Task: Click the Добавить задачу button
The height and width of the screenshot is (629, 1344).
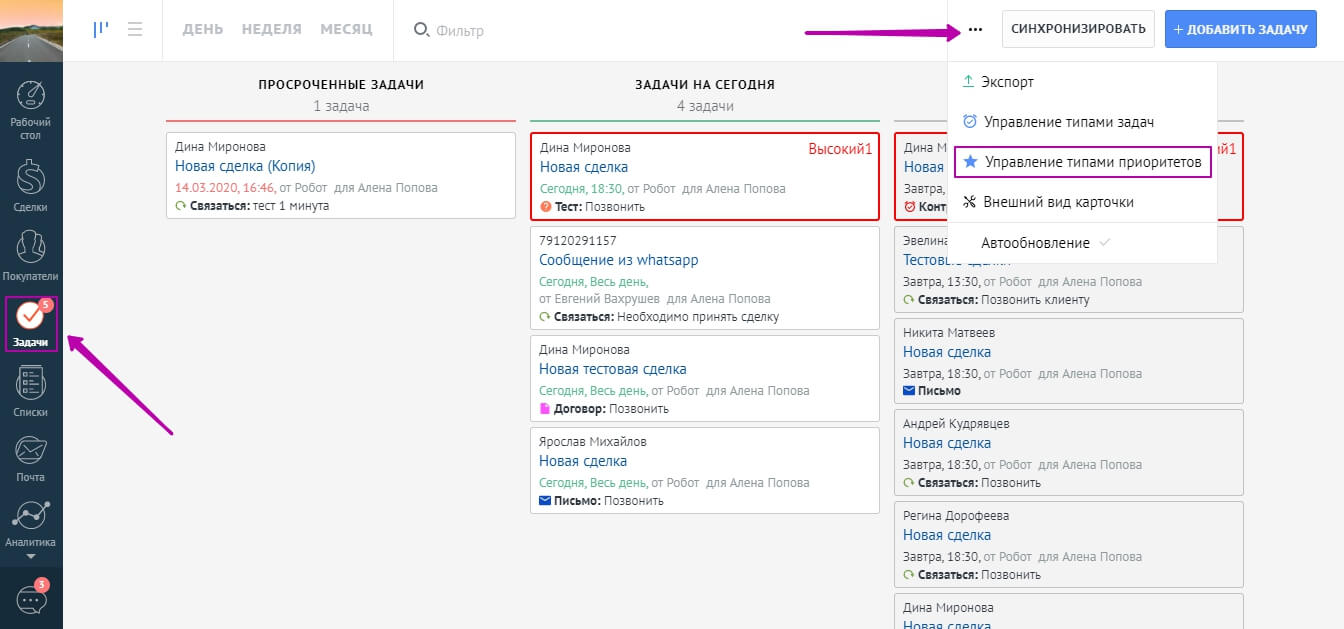Action: pos(1240,29)
